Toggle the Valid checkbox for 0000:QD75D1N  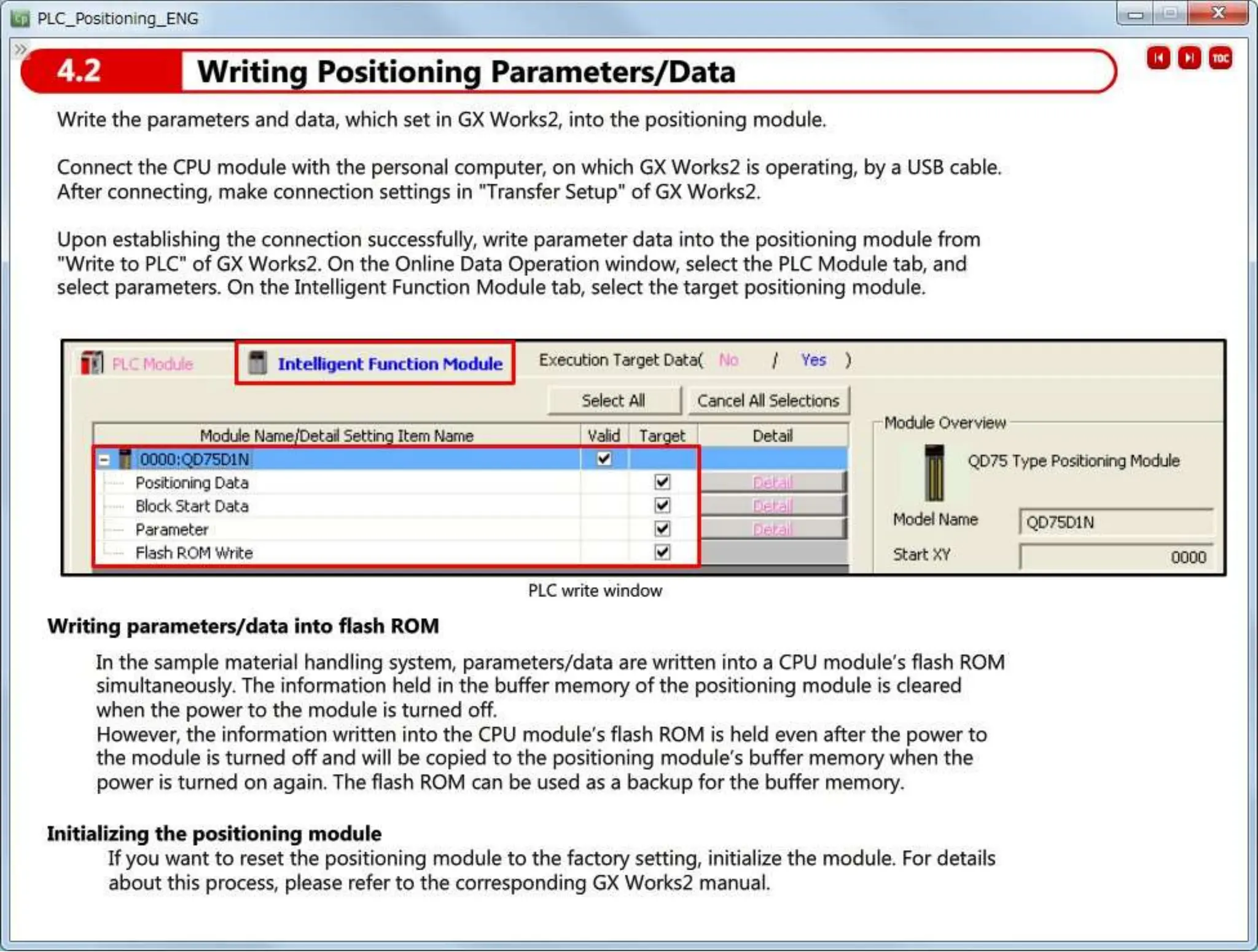pyautogui.click(x=604, y=459)
